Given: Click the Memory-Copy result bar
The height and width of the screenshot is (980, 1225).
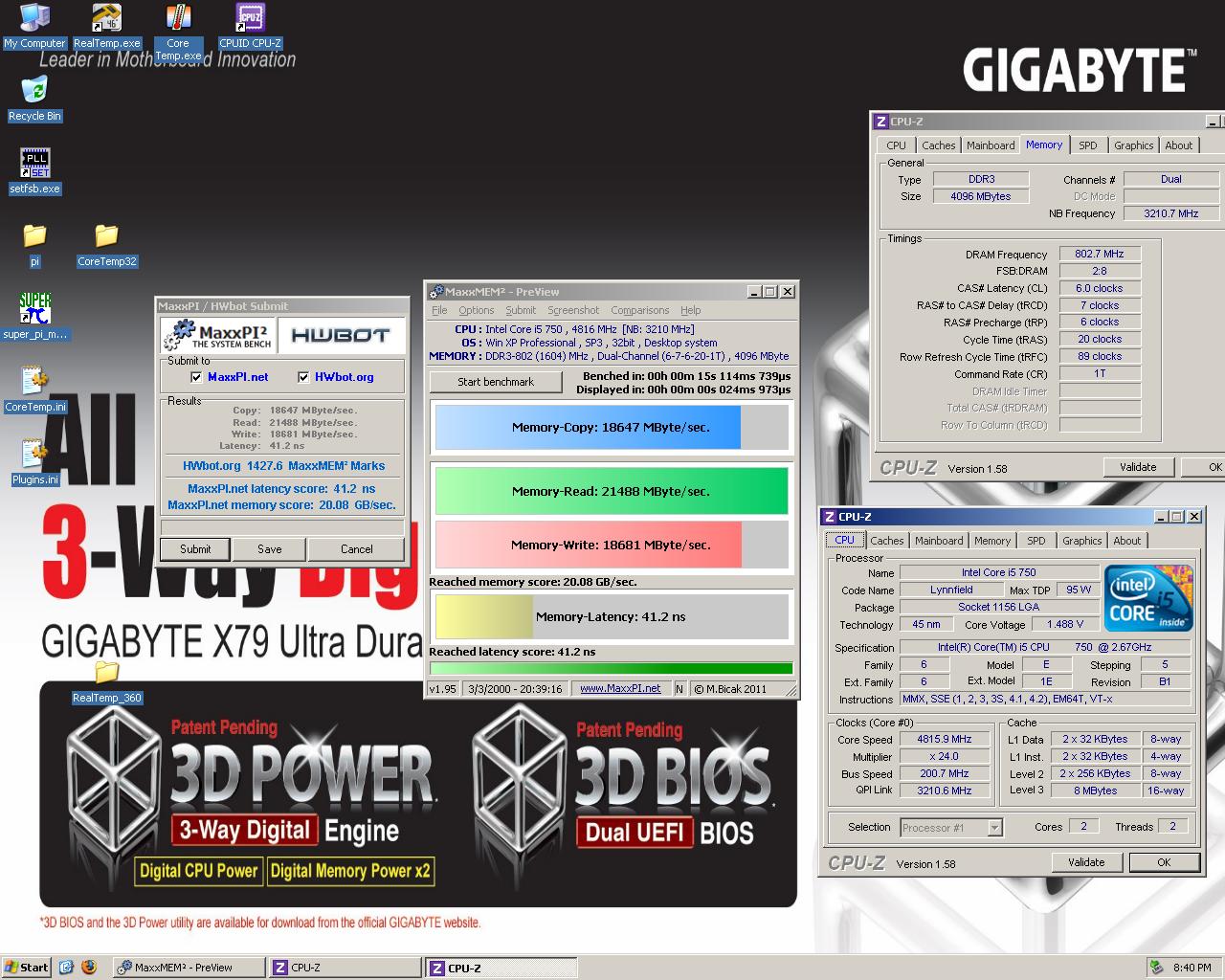Looking at the screenshot, I should click(x=612, y=428).
